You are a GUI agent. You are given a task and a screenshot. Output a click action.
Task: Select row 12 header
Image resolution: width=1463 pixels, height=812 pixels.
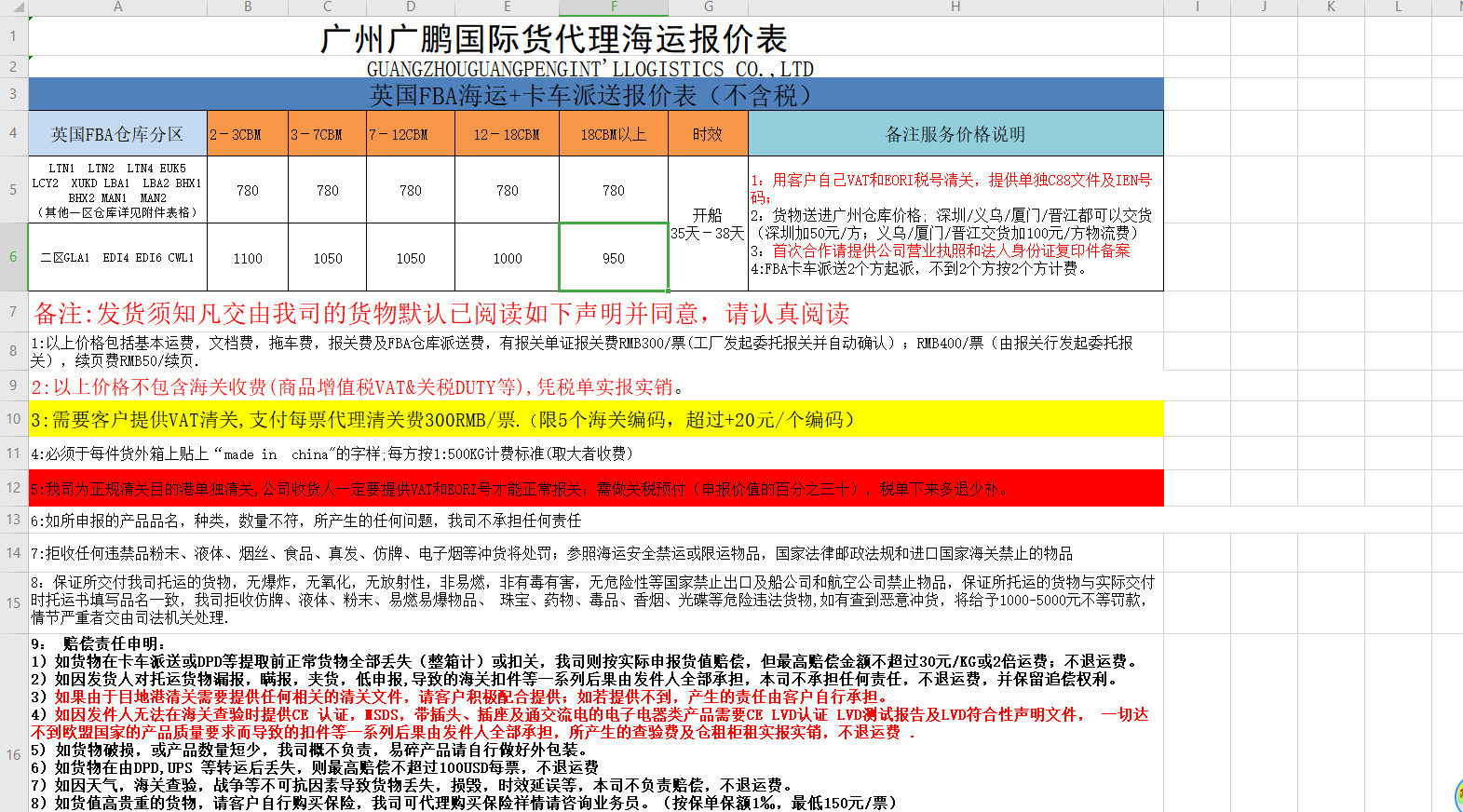(13, 487)
